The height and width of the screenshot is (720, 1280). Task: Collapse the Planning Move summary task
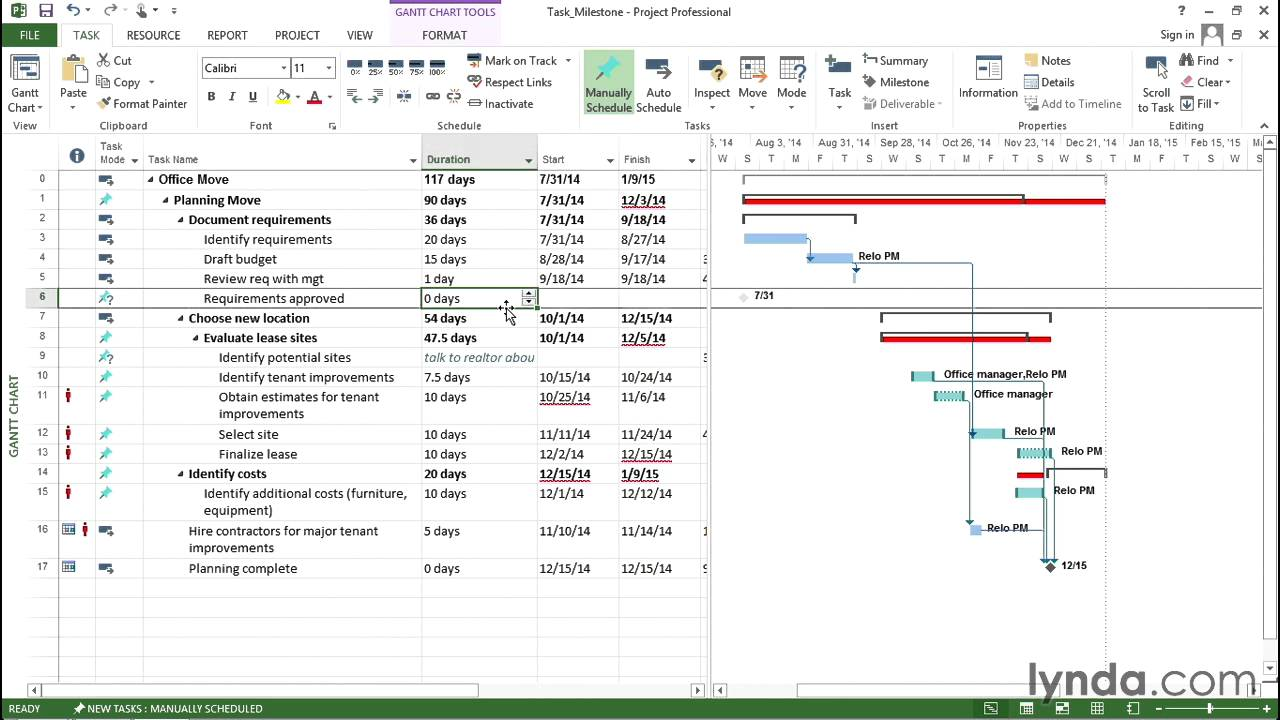coord(166,200)
